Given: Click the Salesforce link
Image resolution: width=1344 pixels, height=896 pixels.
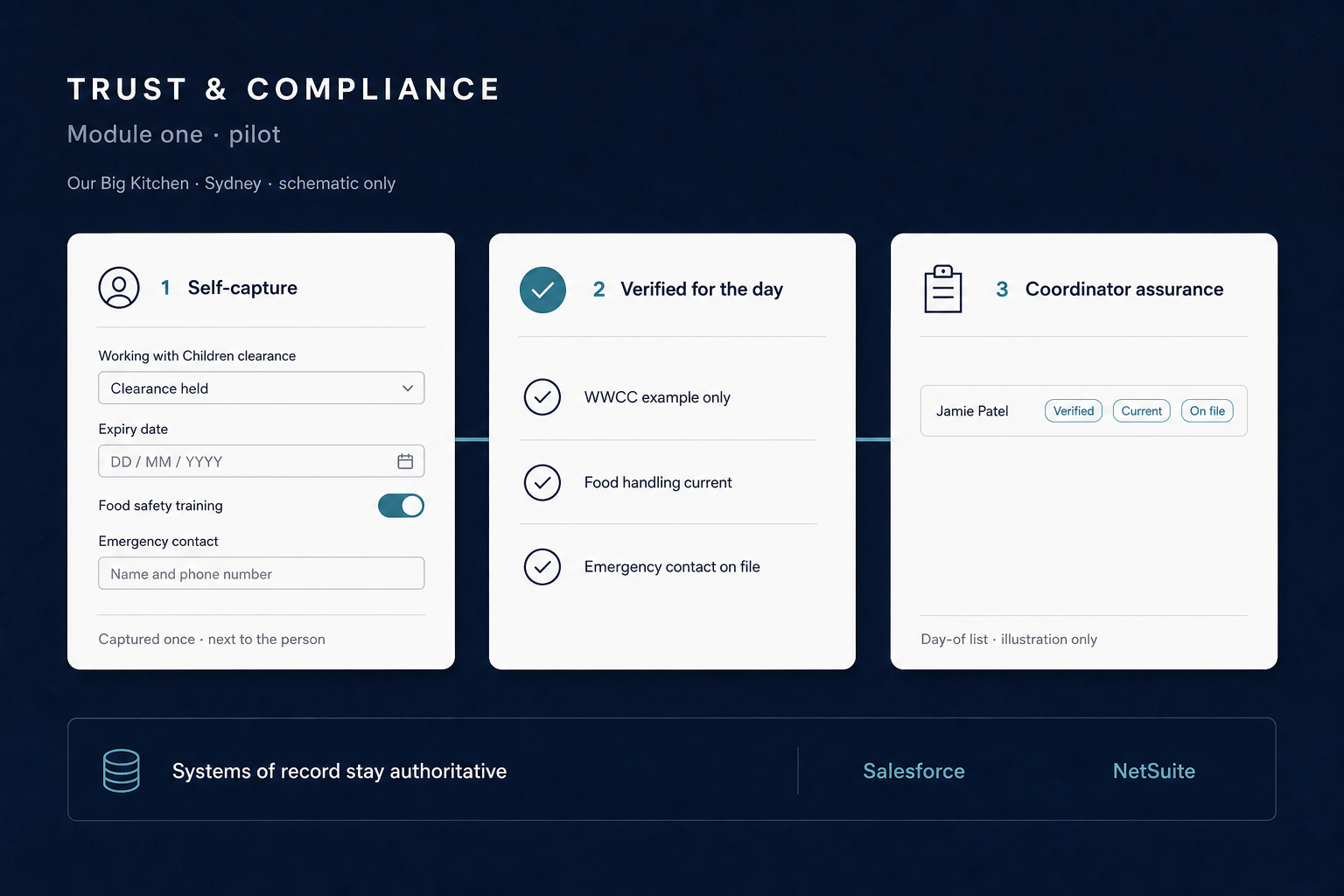Looking at the screenshot, I should [x=913, y=771].
